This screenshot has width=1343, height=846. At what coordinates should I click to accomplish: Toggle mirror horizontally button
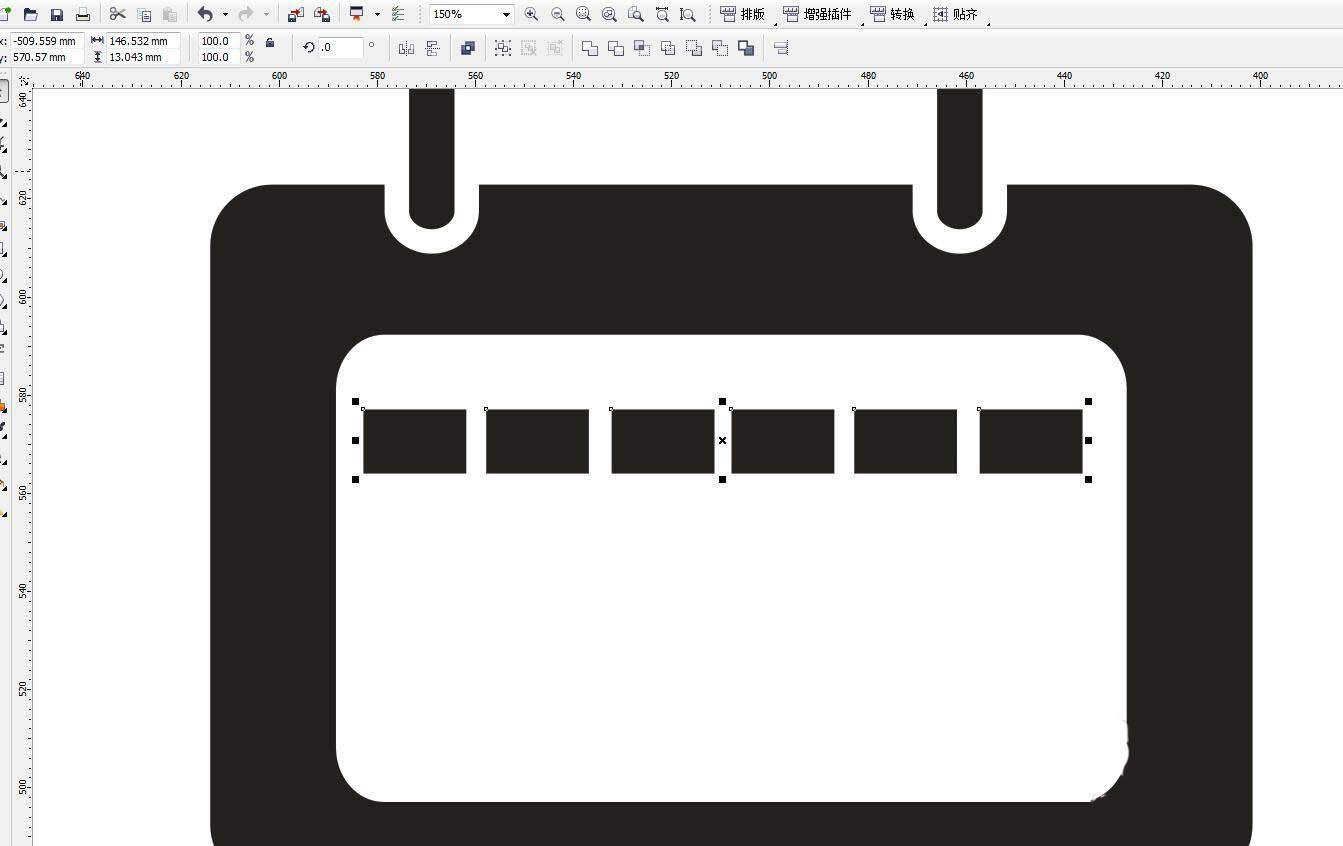point(406,48)
